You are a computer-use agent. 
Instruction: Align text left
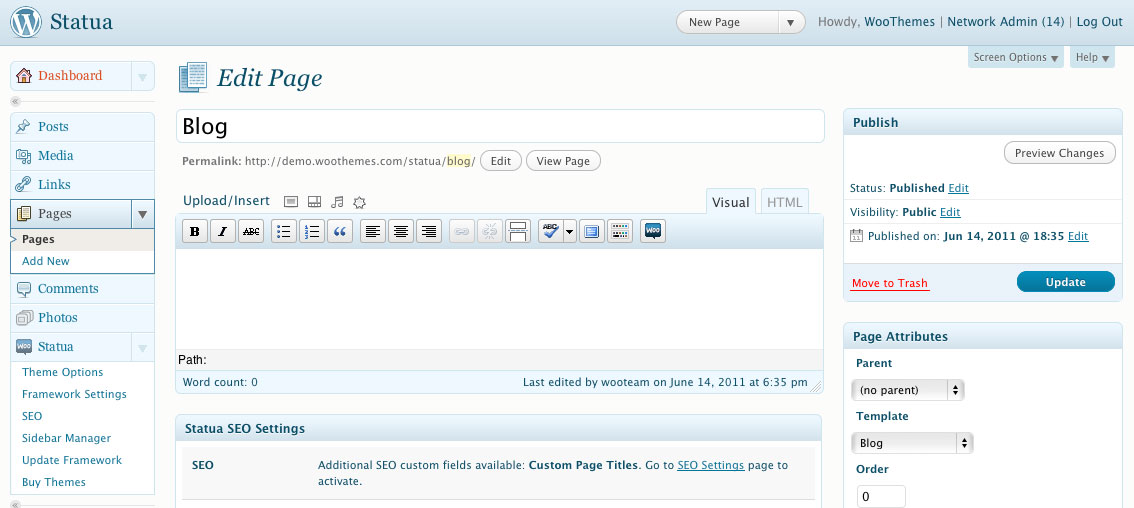[372, 232]
